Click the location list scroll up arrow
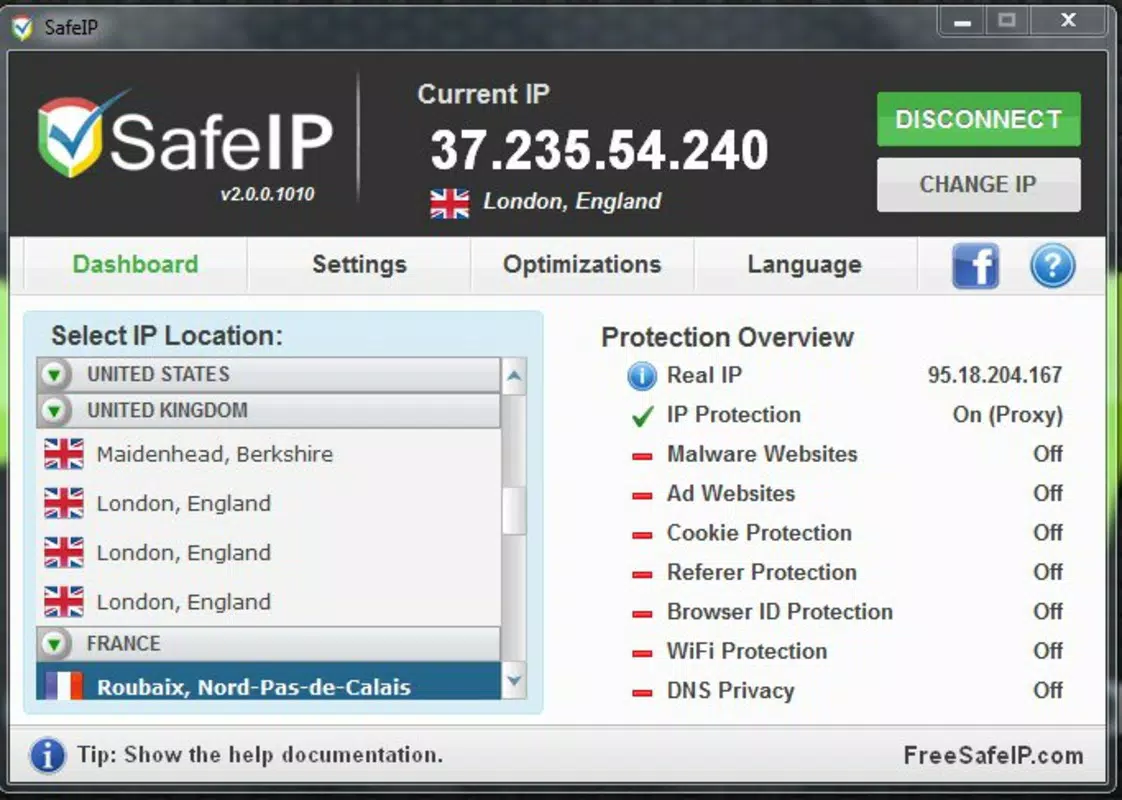The width and height of the screenshot is (1122, 800). [514, 376]
